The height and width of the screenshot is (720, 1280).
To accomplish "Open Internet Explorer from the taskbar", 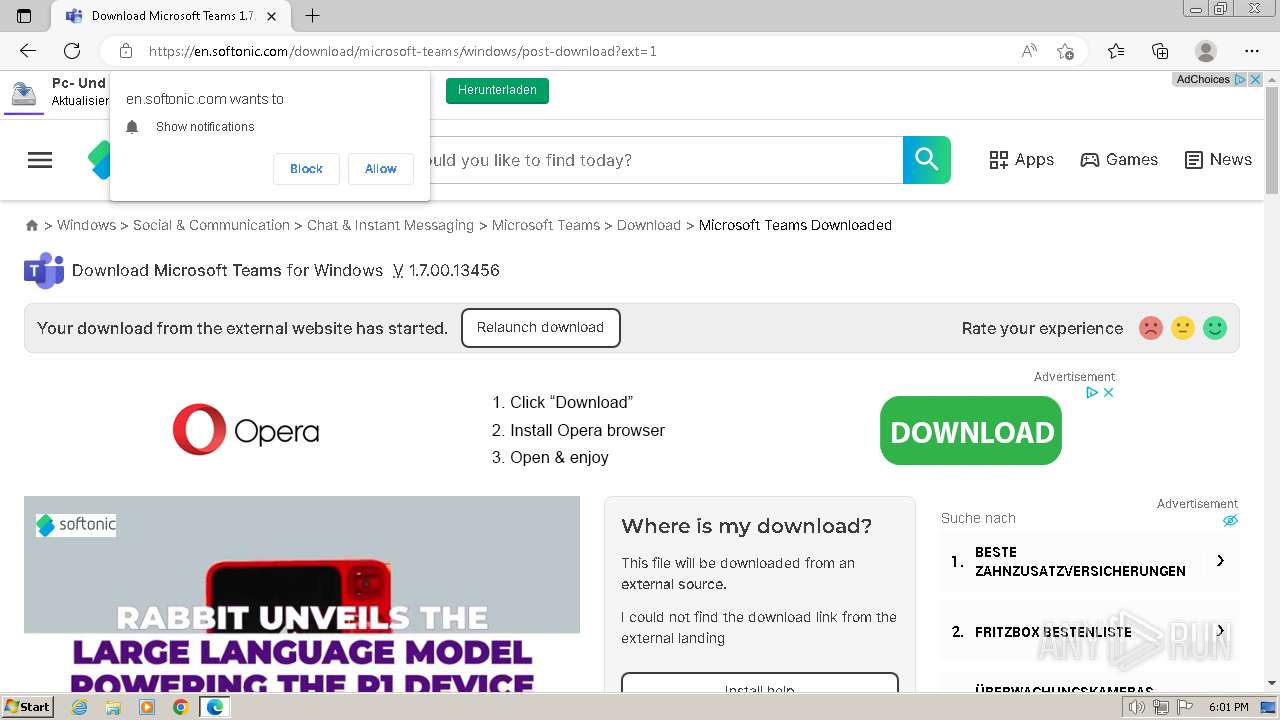I will tap(80, 707).
